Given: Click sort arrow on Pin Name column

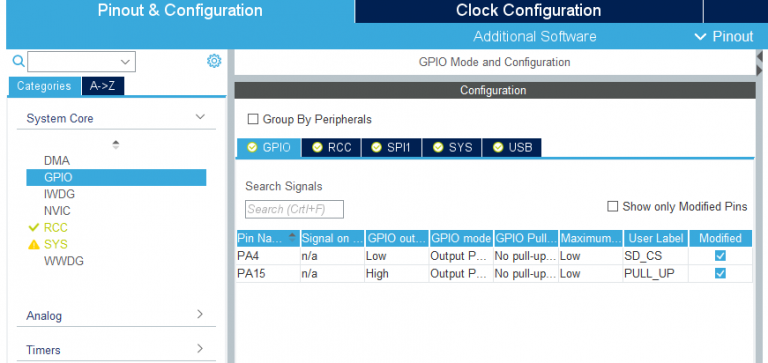Looking at the screenshot, I should (292, 238).
